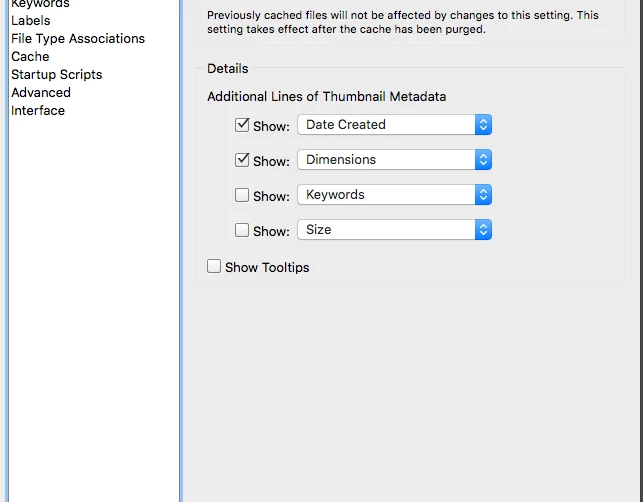
Task: Open the Size metadata dropdown
Action: point(386,230)
